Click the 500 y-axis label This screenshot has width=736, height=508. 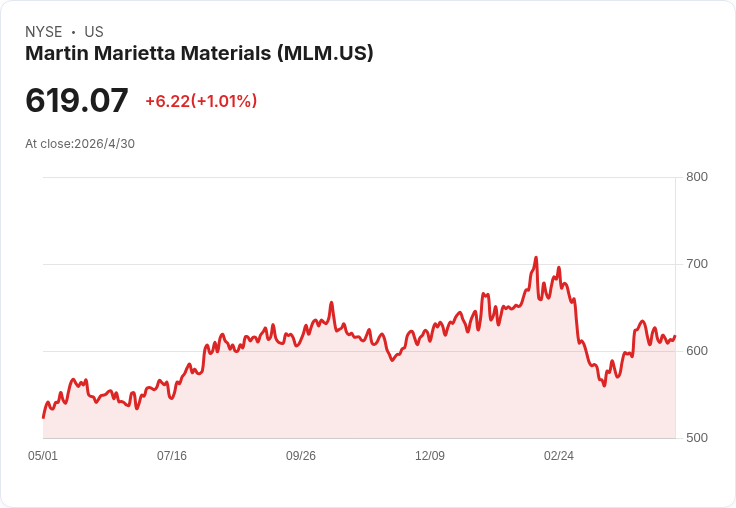697,438
